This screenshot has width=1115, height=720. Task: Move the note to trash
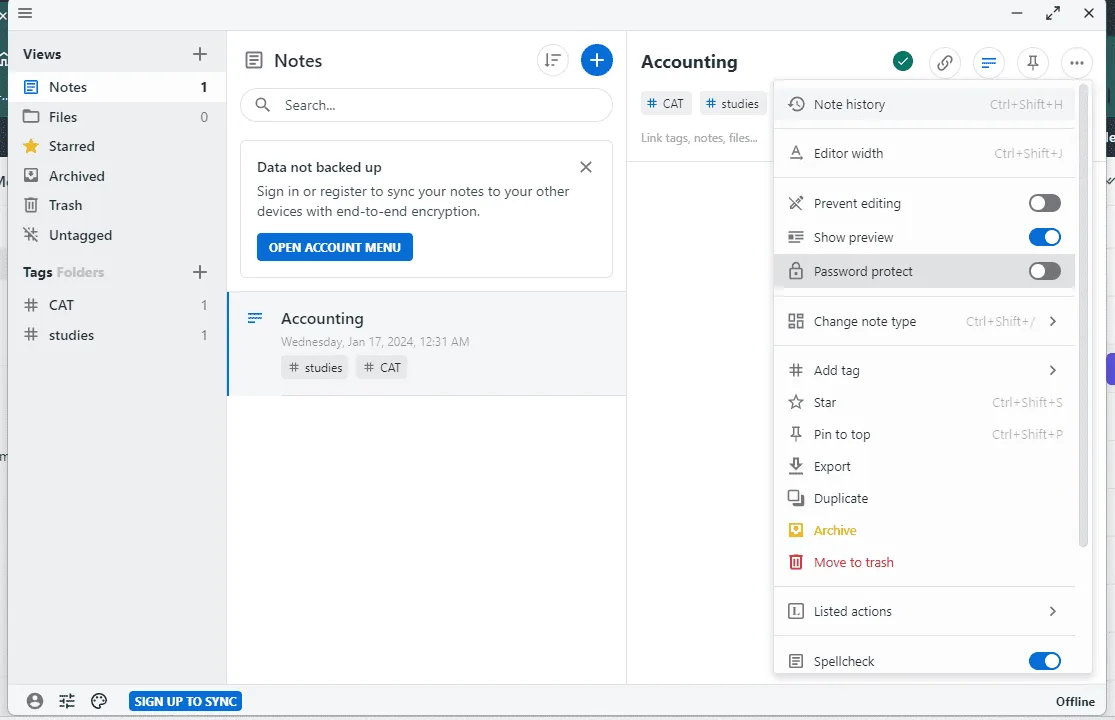[924, 562]
